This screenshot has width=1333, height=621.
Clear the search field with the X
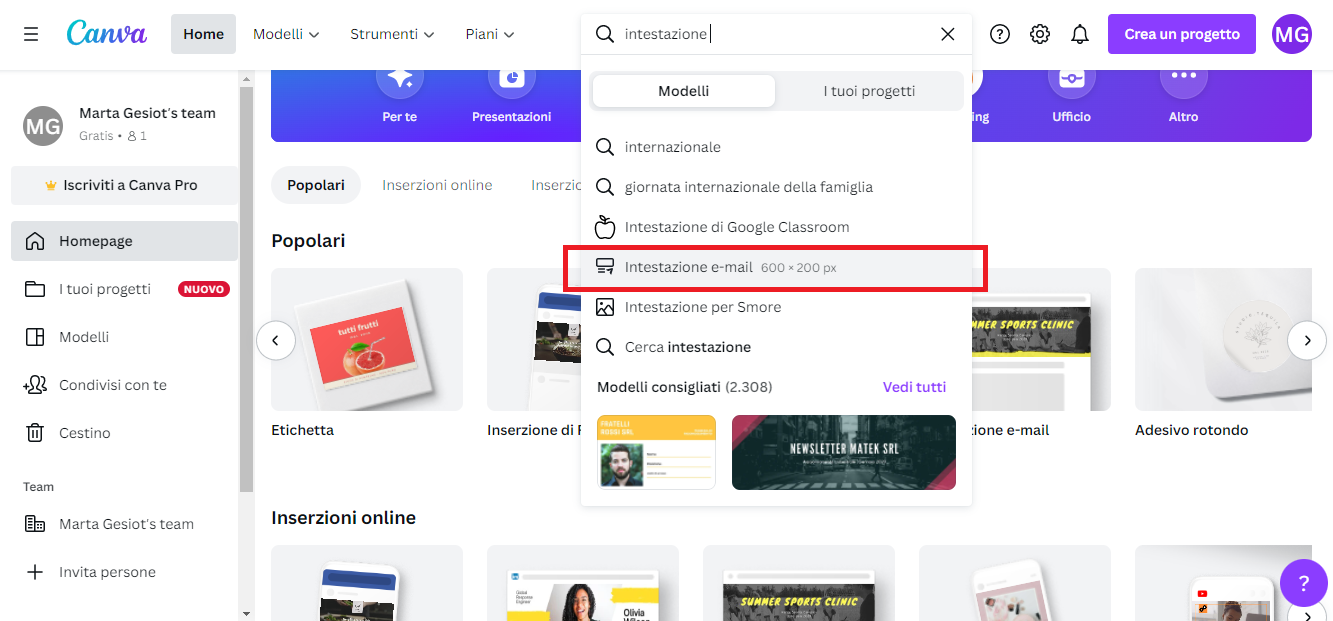click(x=947, y=33)
